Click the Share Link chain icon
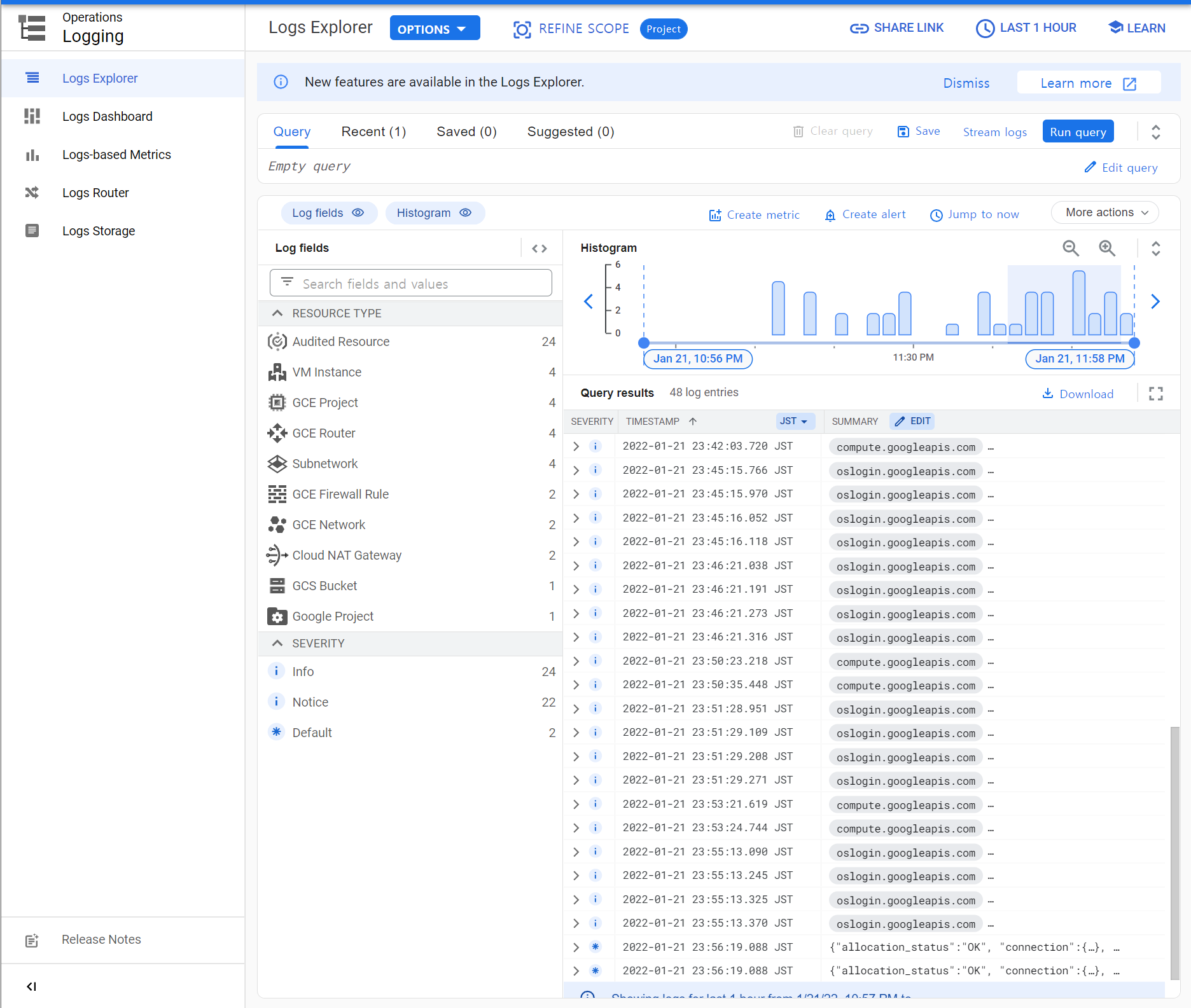This screenshot has height=1008, width=1191. point(859,29)
